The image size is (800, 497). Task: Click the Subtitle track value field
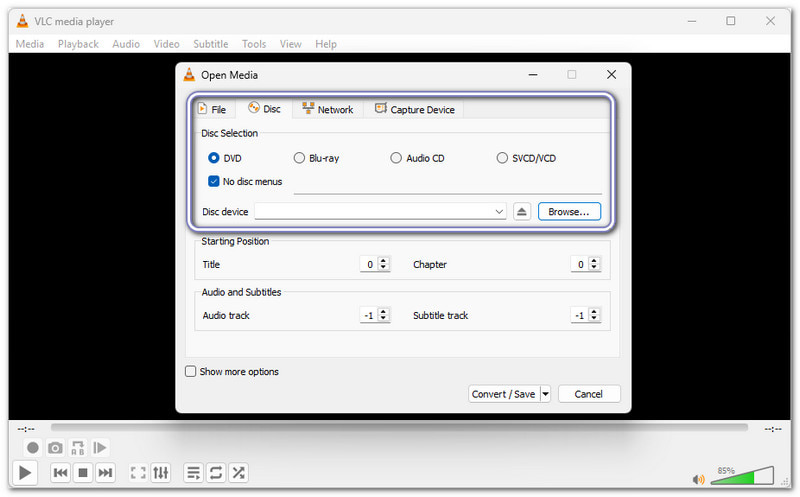pos(580,315)
